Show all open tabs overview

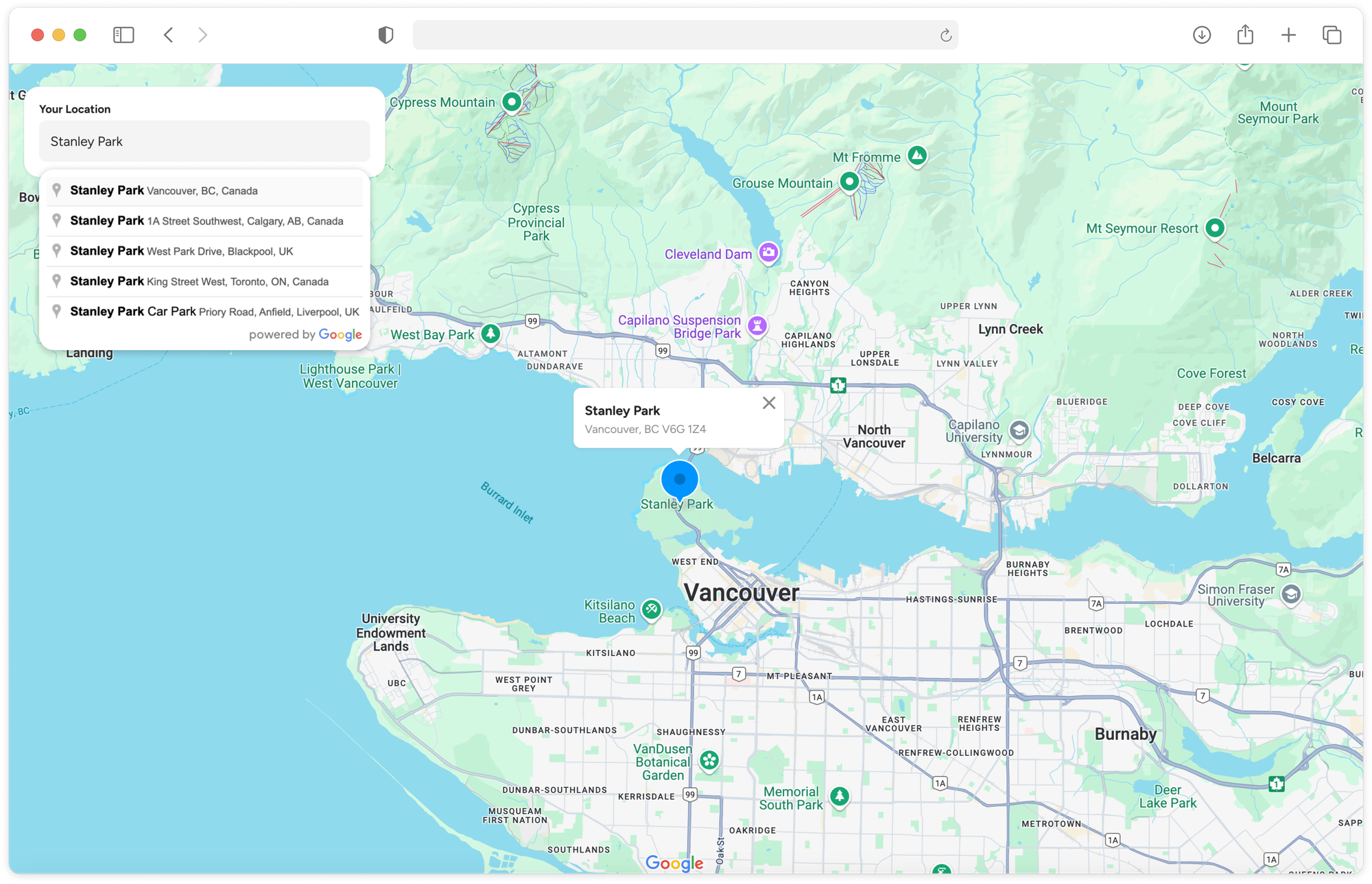[1332, 34]
